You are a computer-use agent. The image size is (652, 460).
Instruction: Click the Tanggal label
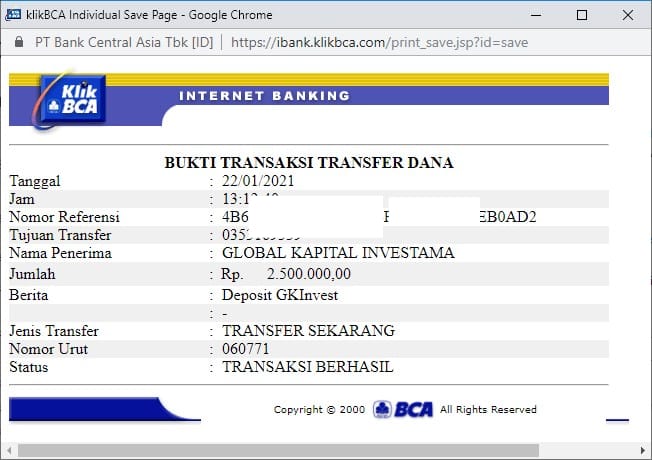pyautogui.click(x=35, y=181)
